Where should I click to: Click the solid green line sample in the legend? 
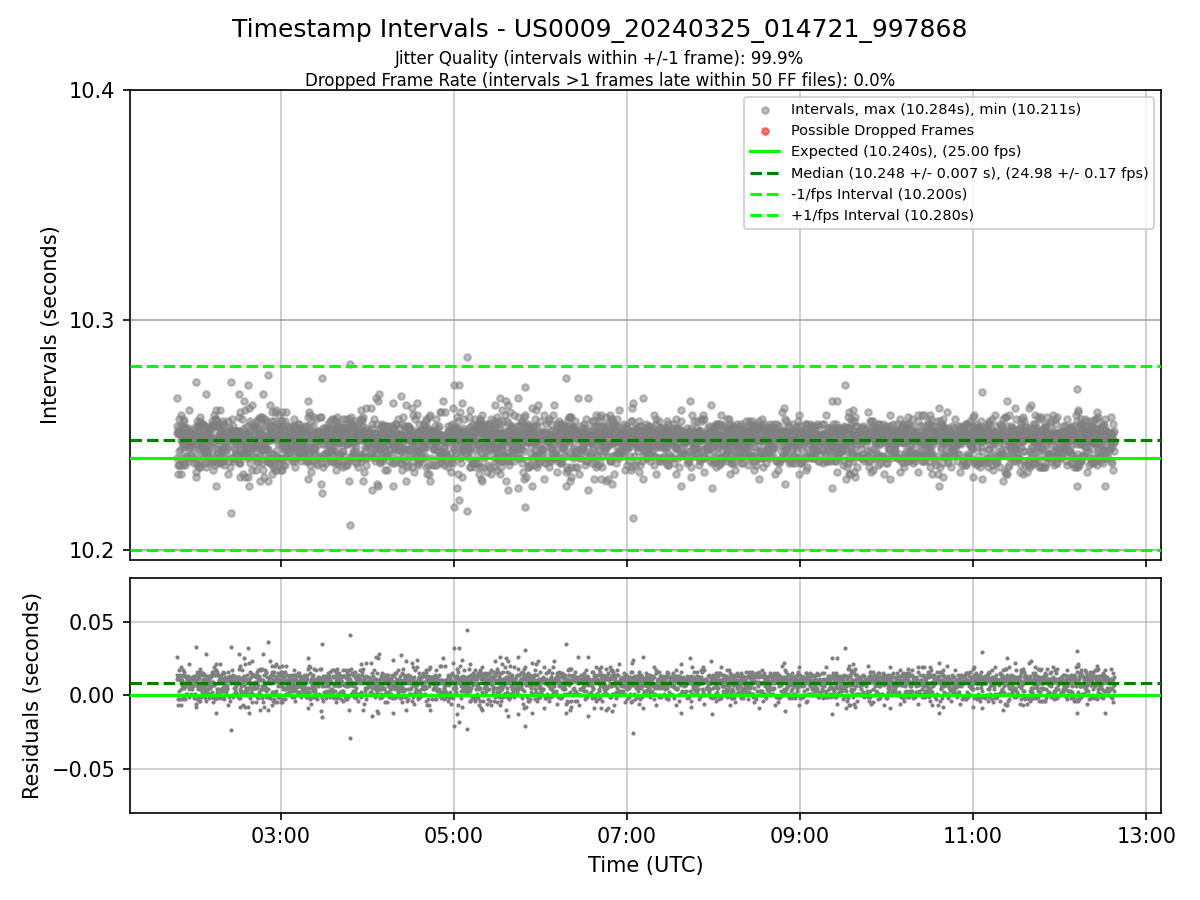[765, 152]
